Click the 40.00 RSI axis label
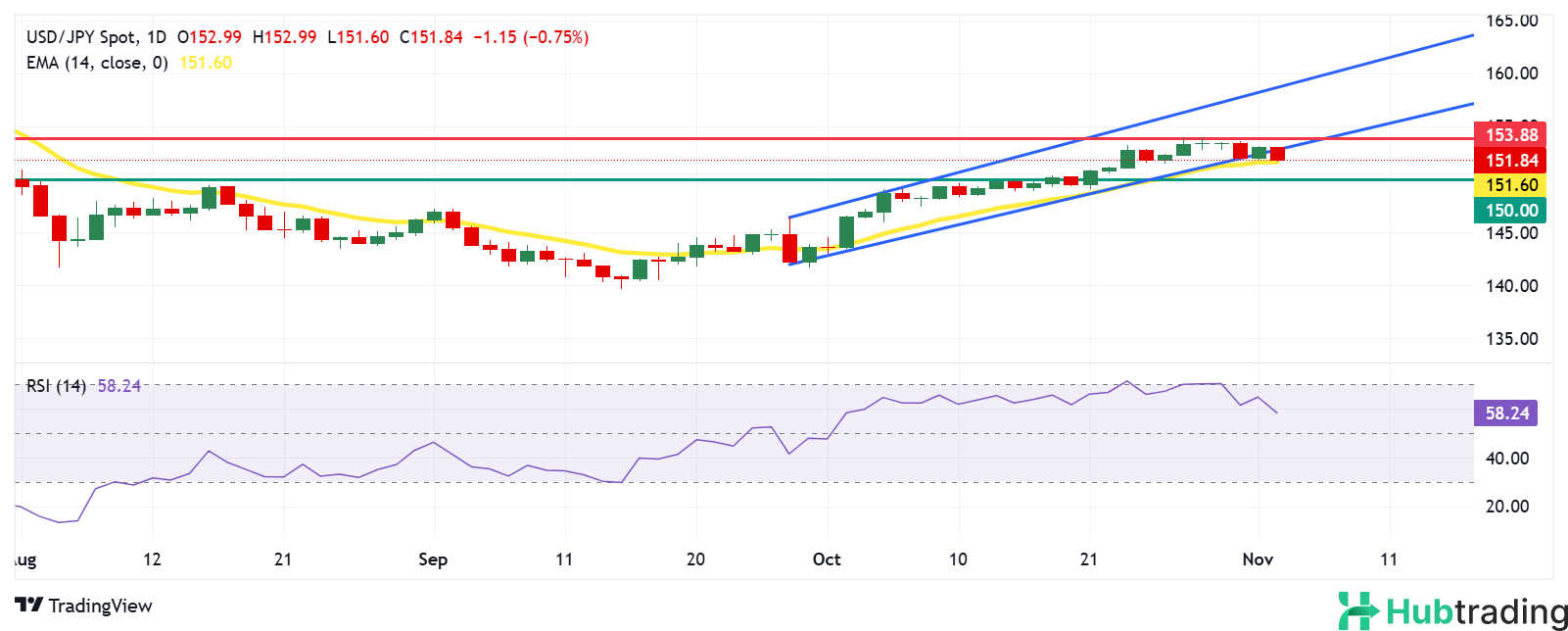Viewport: 1568px width, 631px height. pyautogui.click(x=1508, y=459)
